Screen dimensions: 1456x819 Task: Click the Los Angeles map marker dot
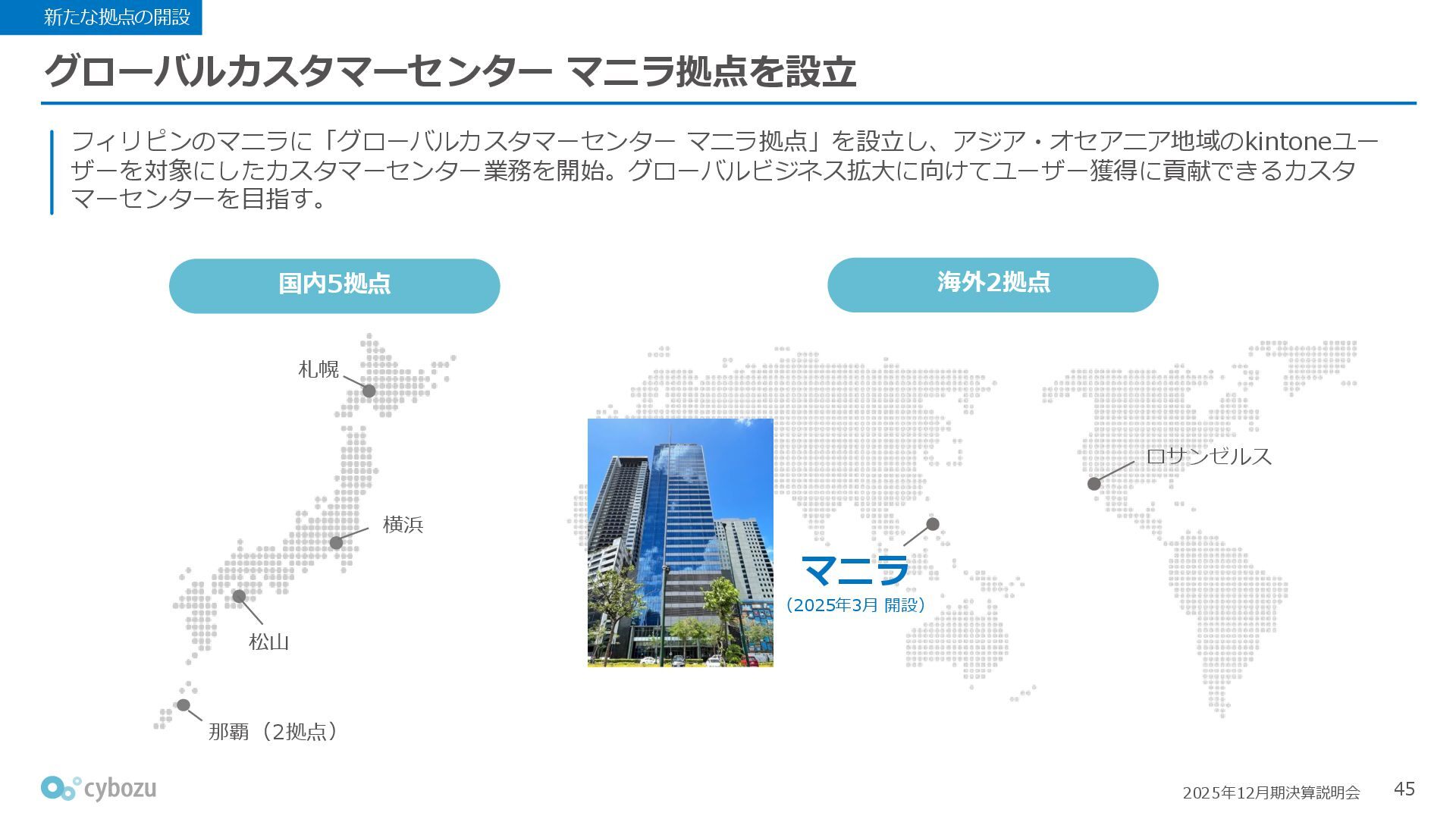click(x=1094, y=484)
